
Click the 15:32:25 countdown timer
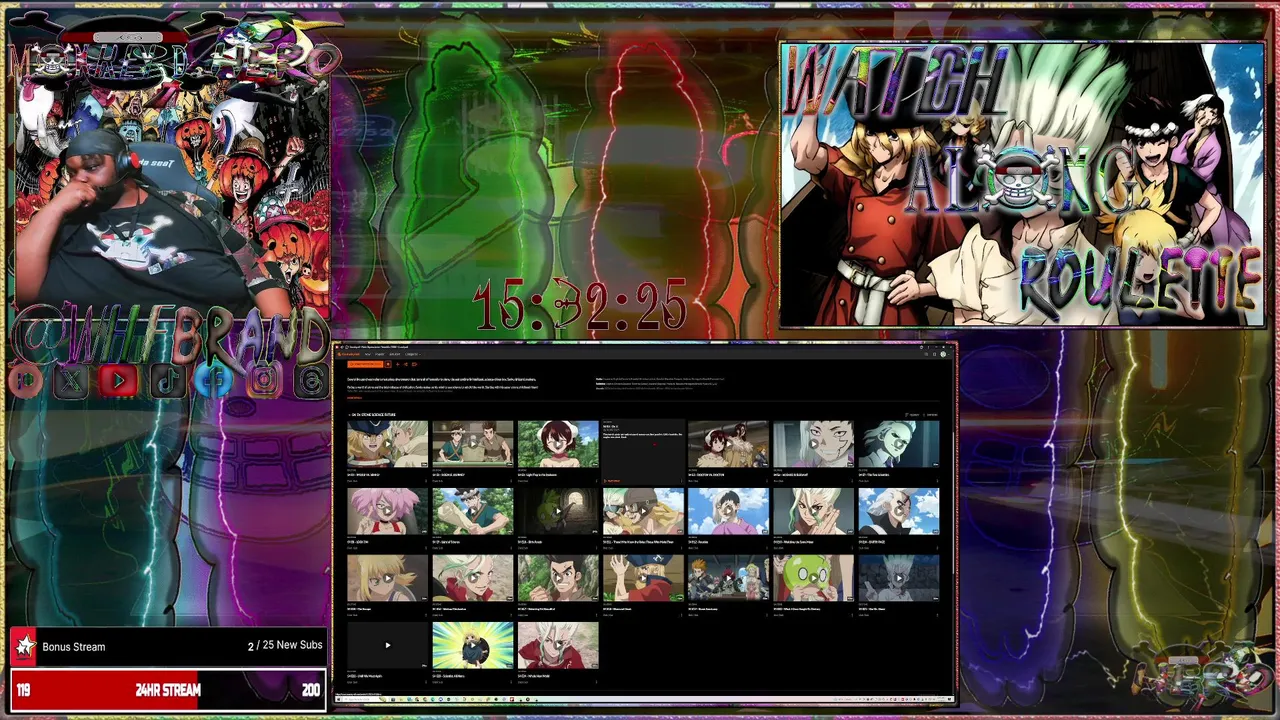point(580,304)
